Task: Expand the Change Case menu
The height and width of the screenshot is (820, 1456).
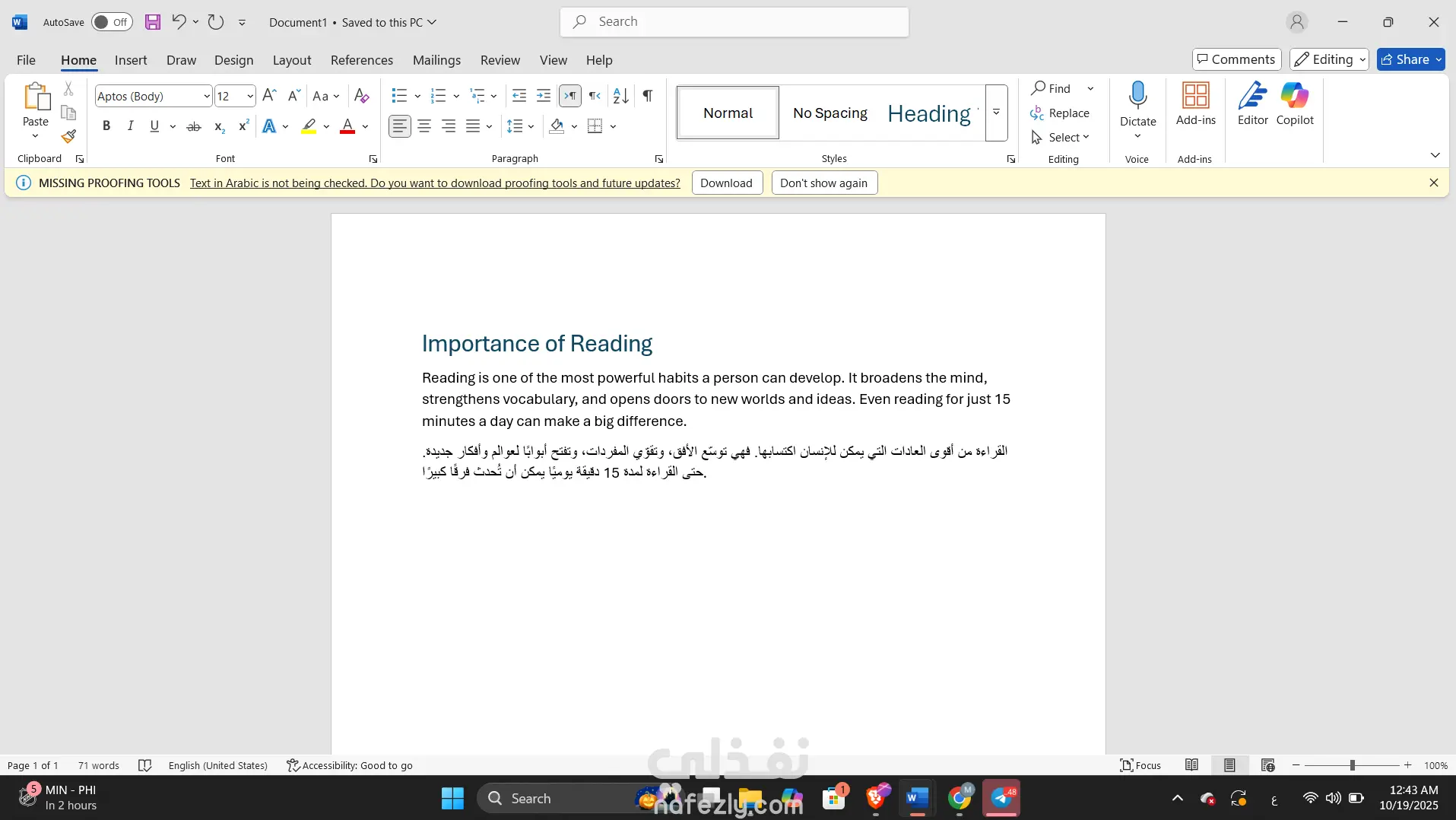Action: (326, 96)
